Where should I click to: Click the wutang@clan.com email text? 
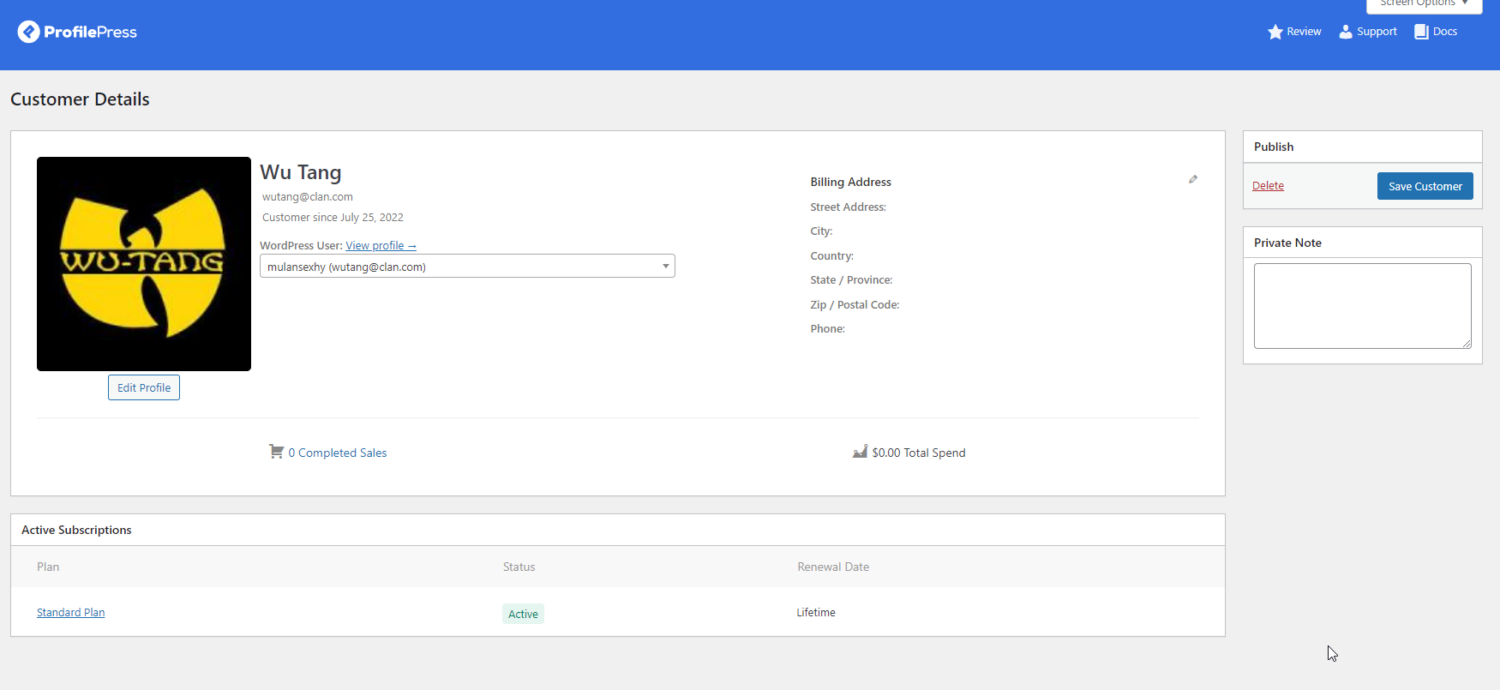308,197
